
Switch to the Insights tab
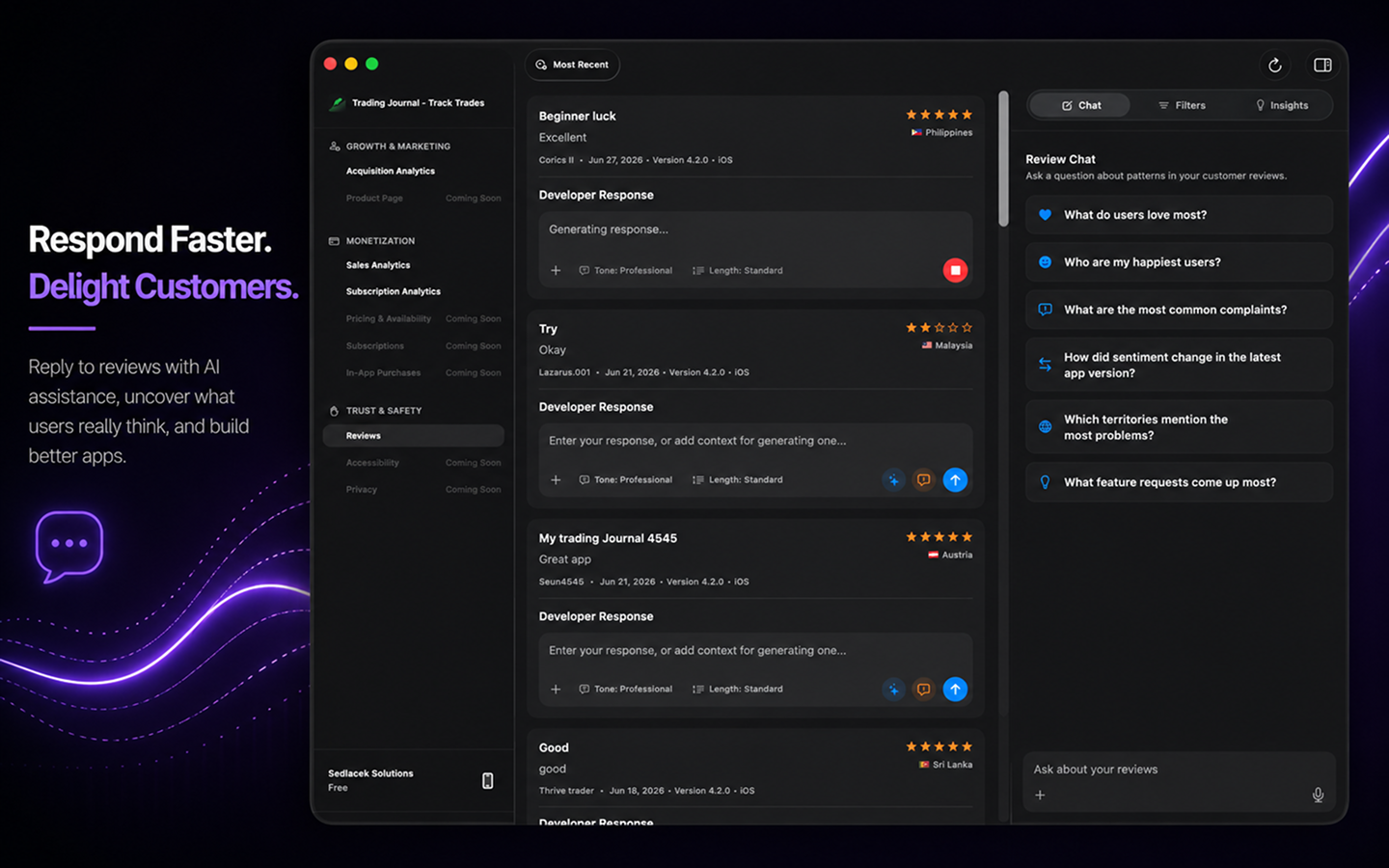coord(1282,105)
